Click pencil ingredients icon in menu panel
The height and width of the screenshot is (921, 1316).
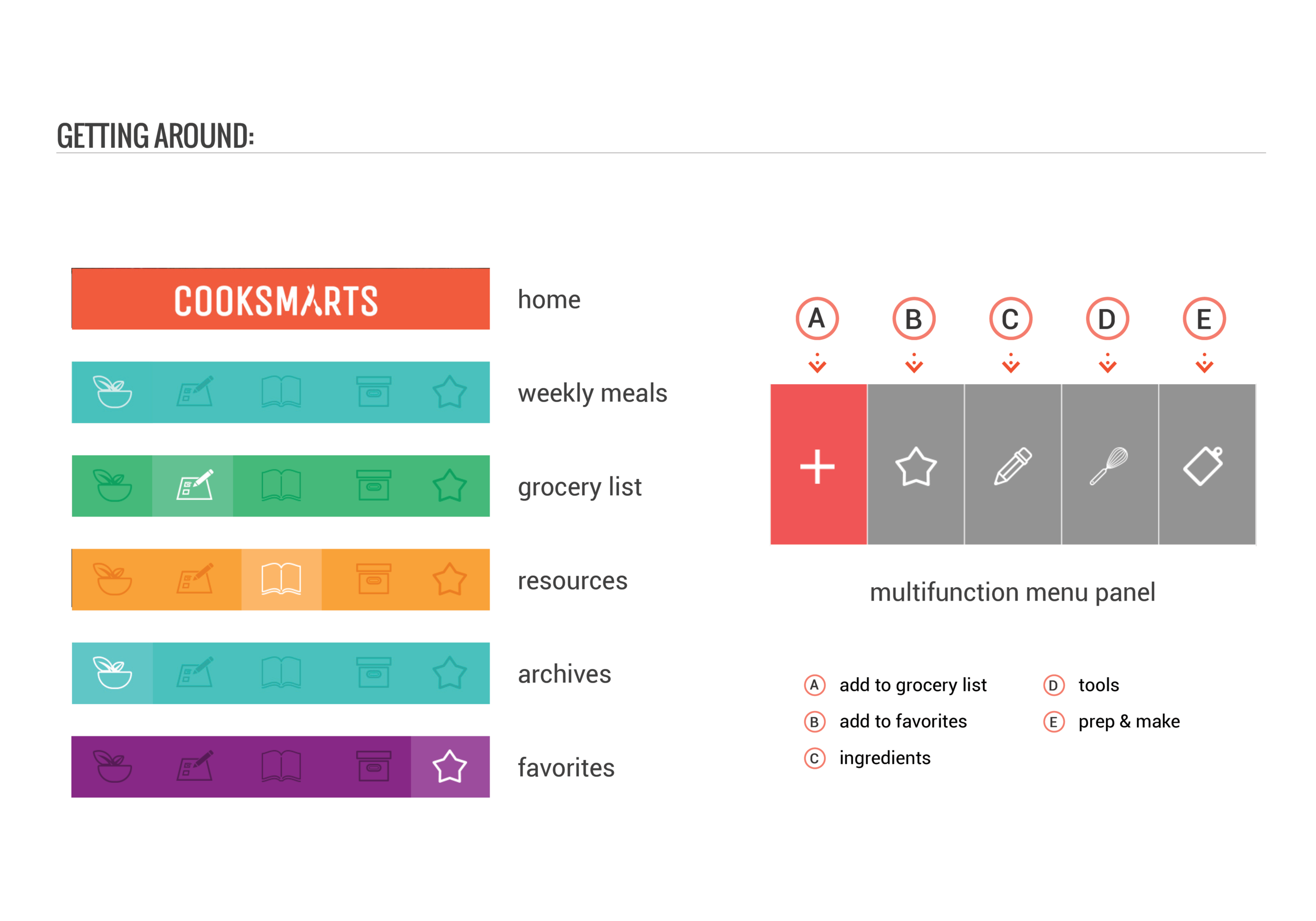tap(1013, 466)
